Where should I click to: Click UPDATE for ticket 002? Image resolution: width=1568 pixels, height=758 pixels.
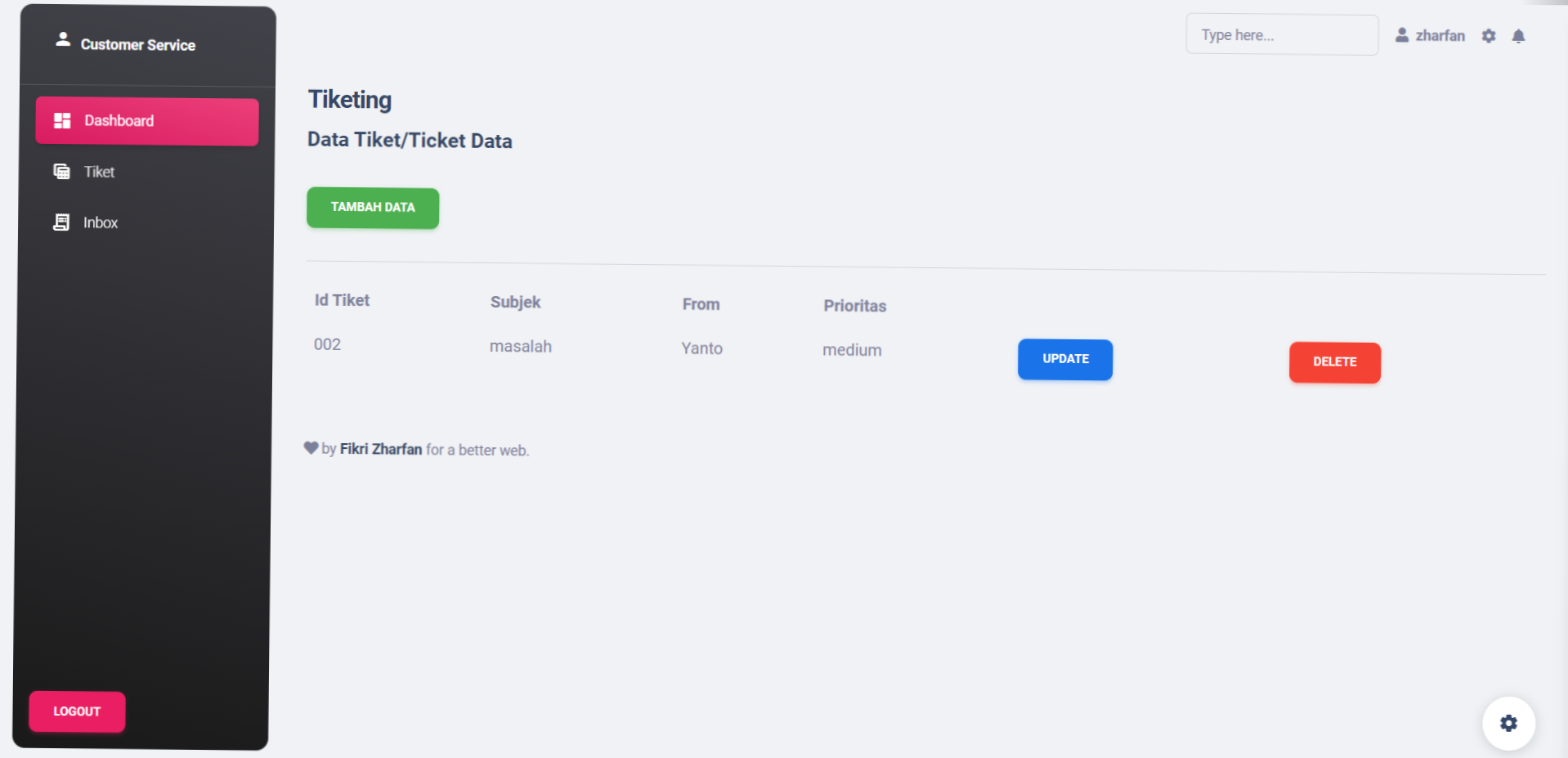pos(1065,359)
